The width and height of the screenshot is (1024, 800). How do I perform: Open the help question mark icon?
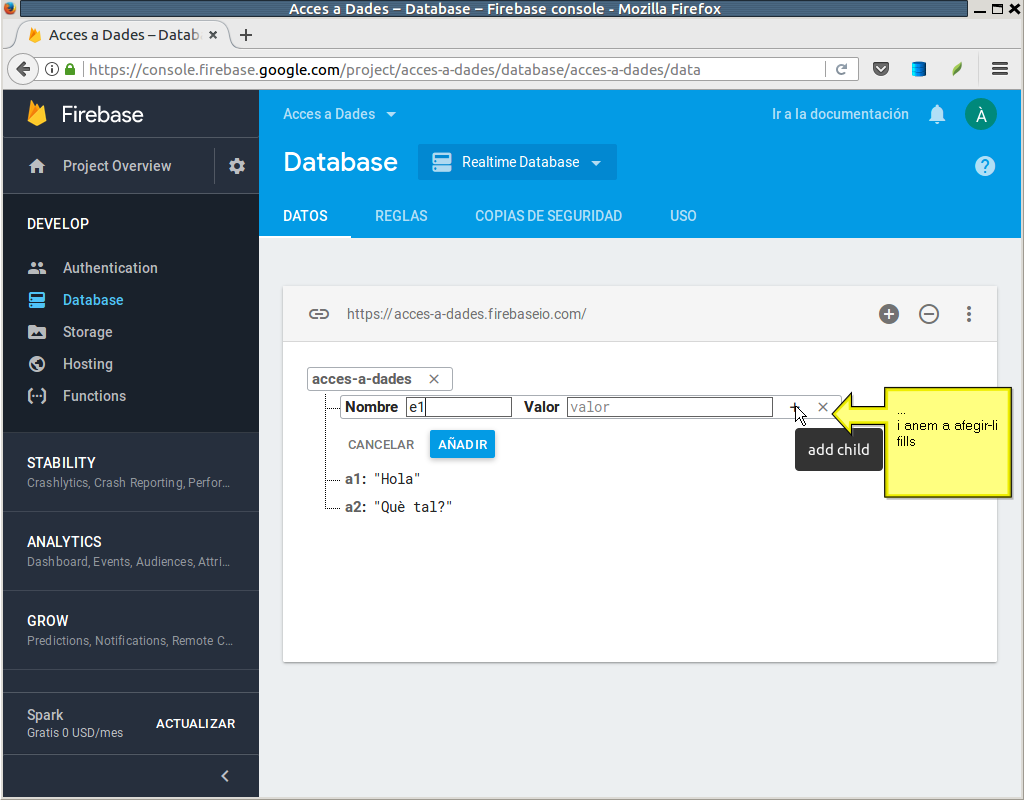click(985, 166)
